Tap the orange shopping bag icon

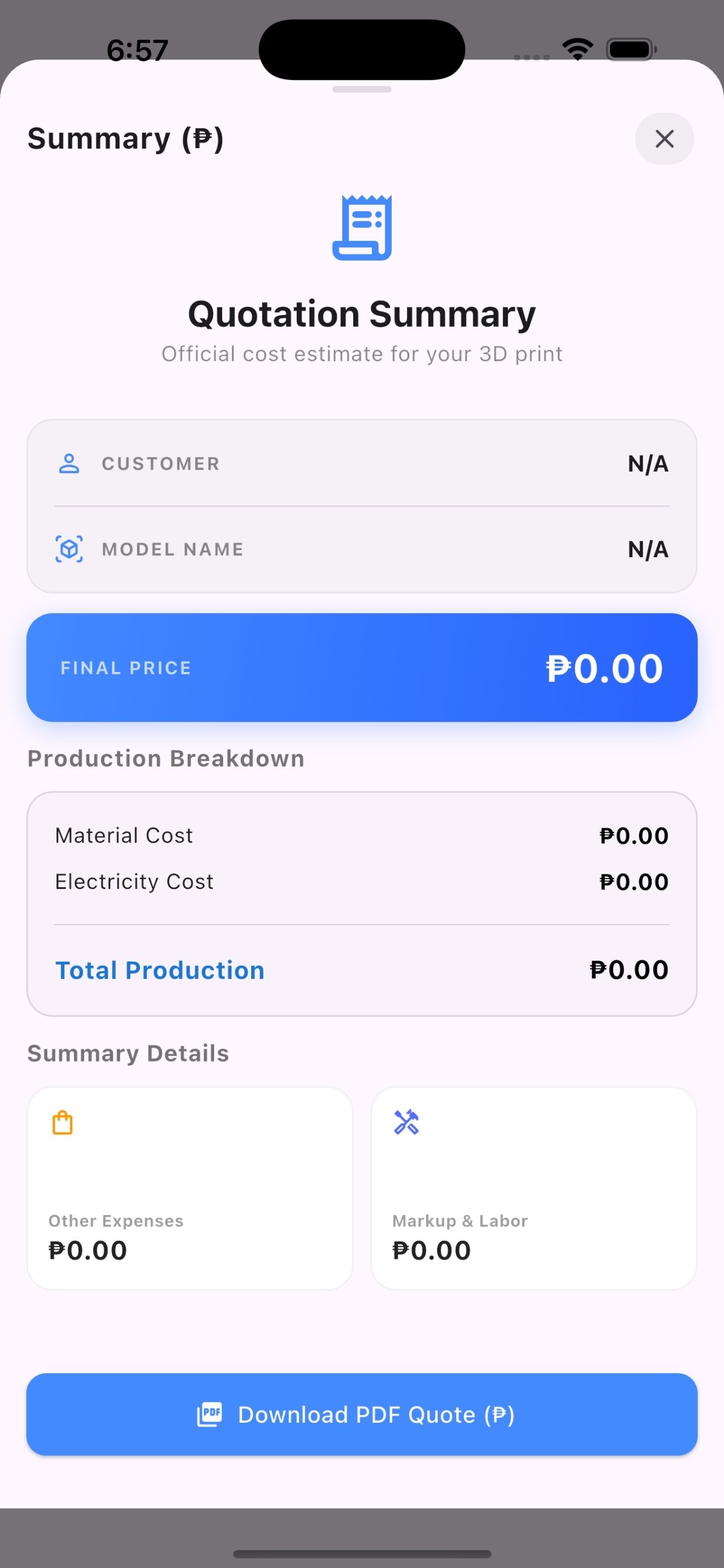pos(62,1123)
